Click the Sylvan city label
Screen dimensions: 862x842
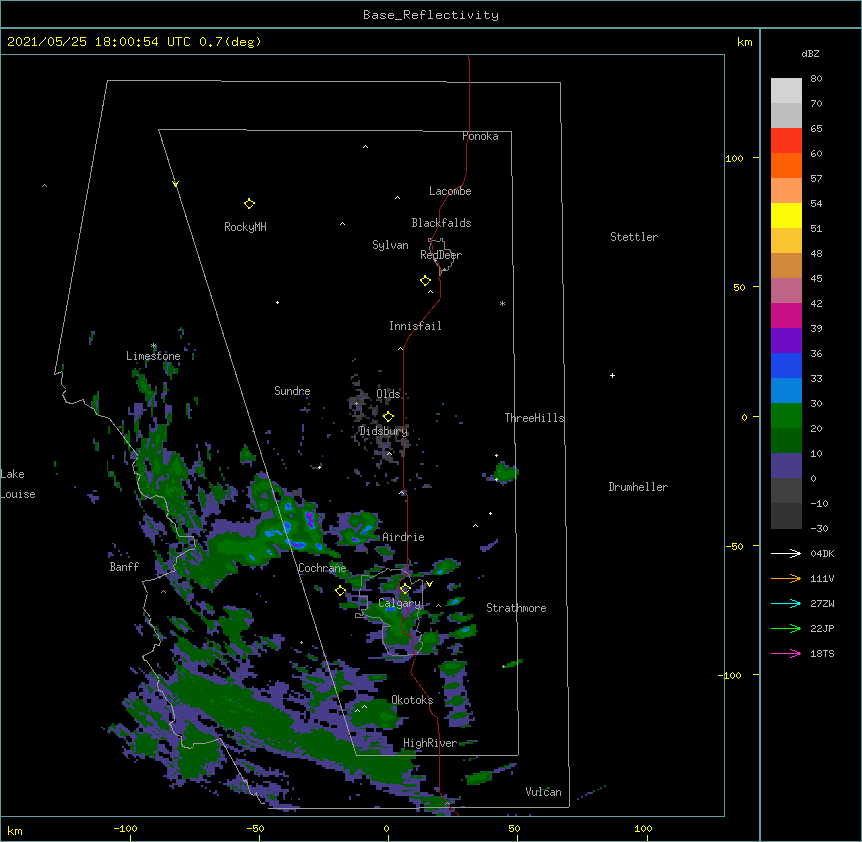[x=390, y=245]
